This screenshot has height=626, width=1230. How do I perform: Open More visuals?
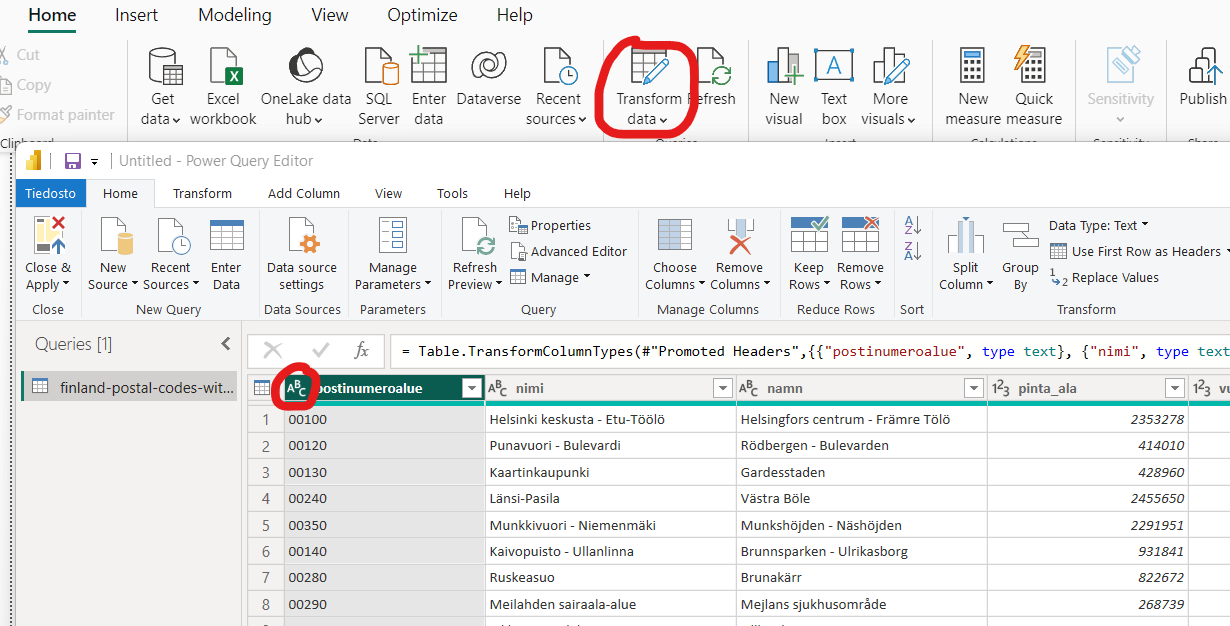[x=889, y=87]
